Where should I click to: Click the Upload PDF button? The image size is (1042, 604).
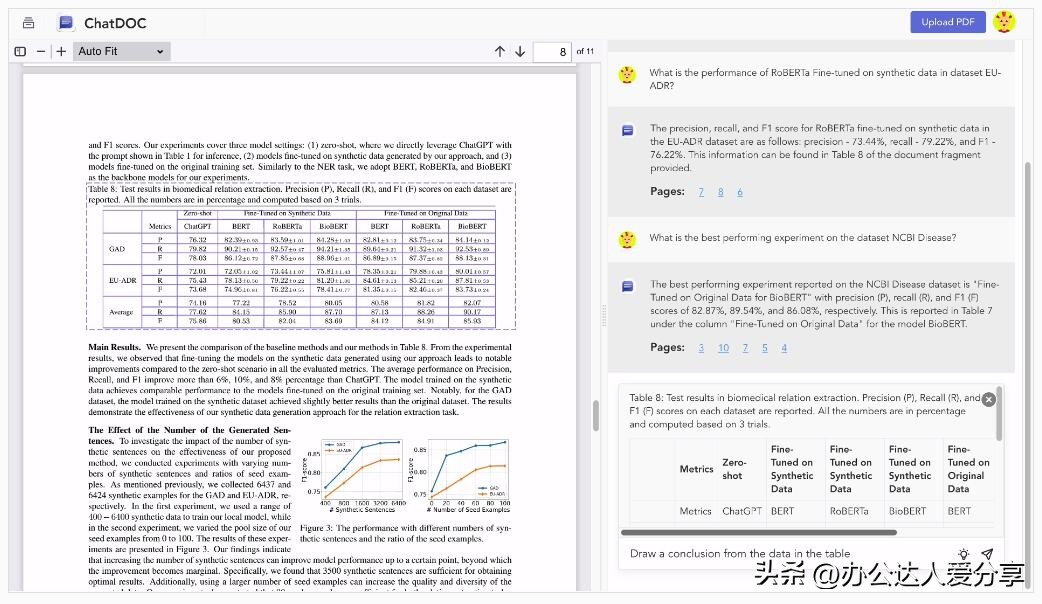point(947,21)
